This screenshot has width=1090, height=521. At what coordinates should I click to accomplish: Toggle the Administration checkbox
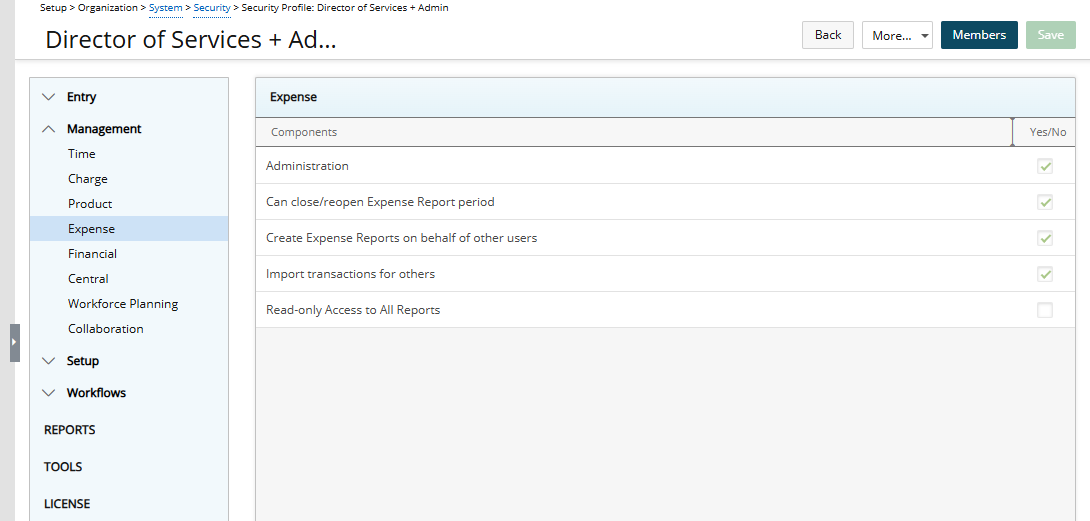pyautogui.click(x=1044, y=166)
